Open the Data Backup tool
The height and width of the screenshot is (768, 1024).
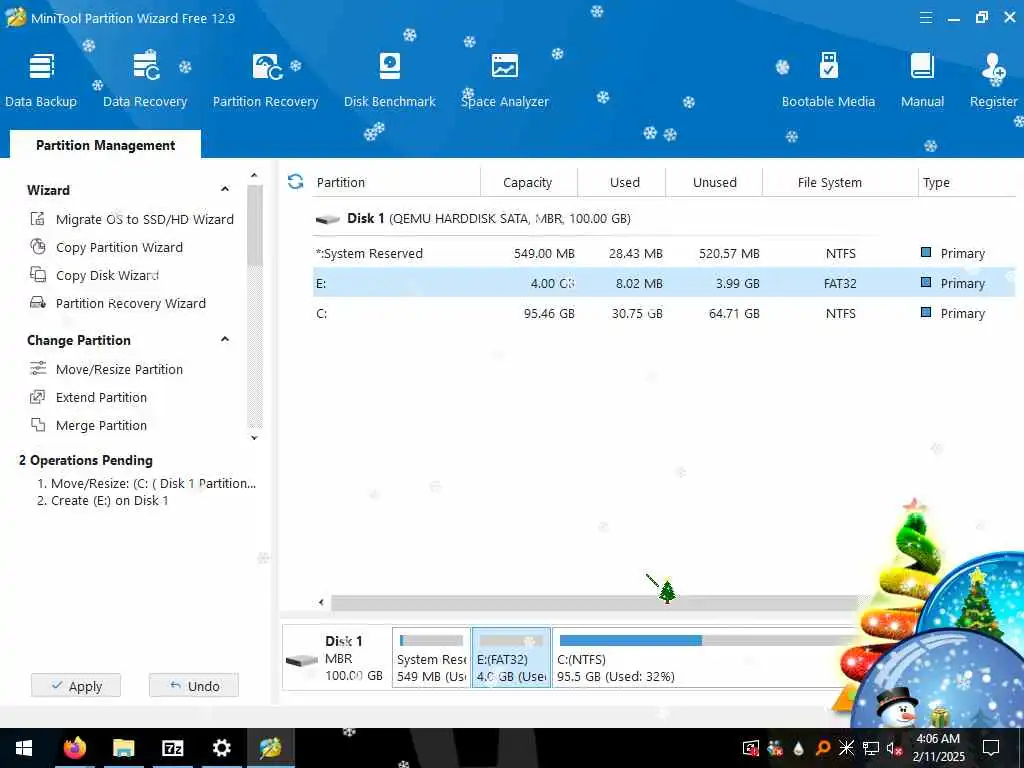(x=41, y=80)
